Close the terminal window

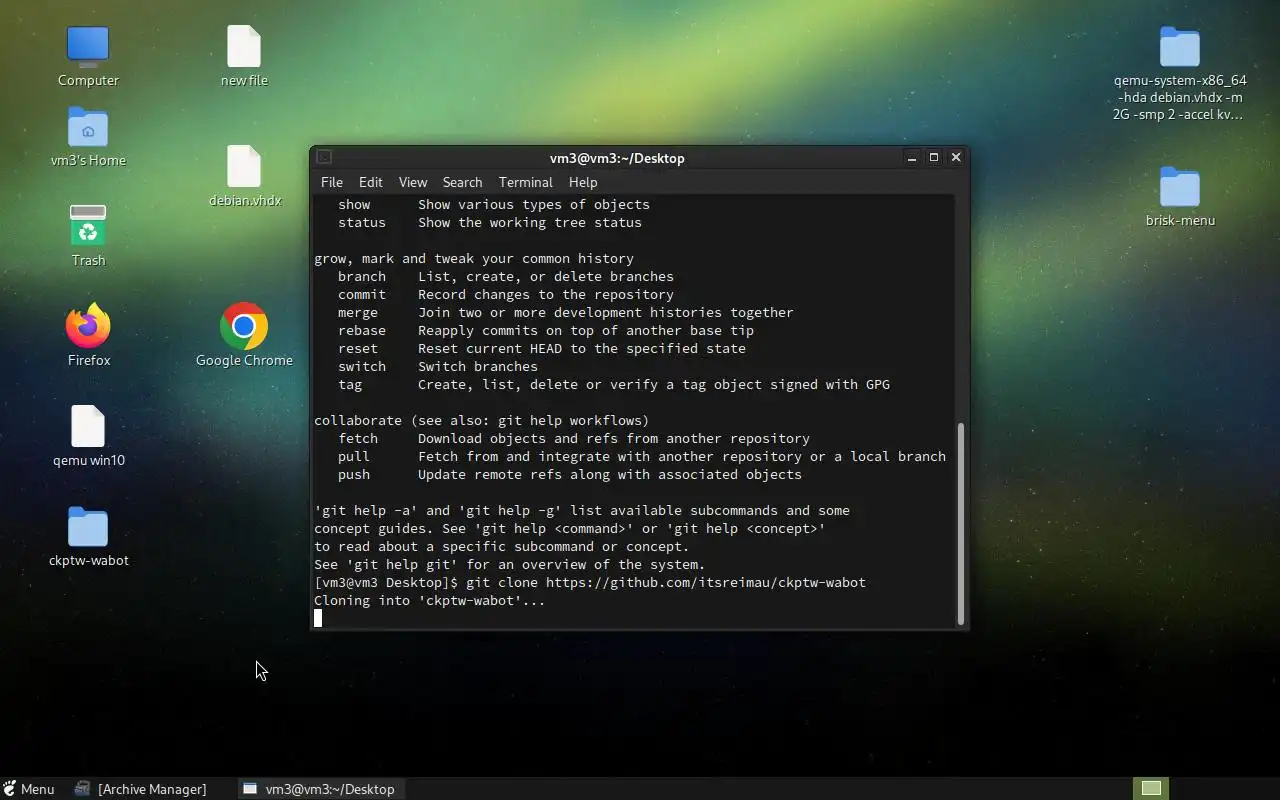point(956,157)
